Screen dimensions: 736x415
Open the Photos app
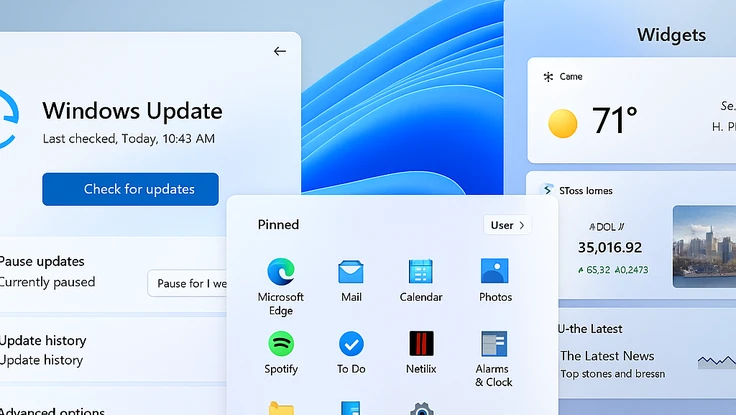[x=494, y=270]
